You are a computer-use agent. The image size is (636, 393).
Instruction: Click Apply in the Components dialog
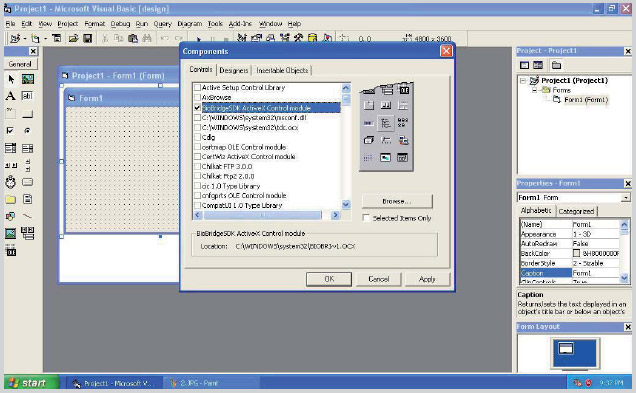click(x=427, y=279)
